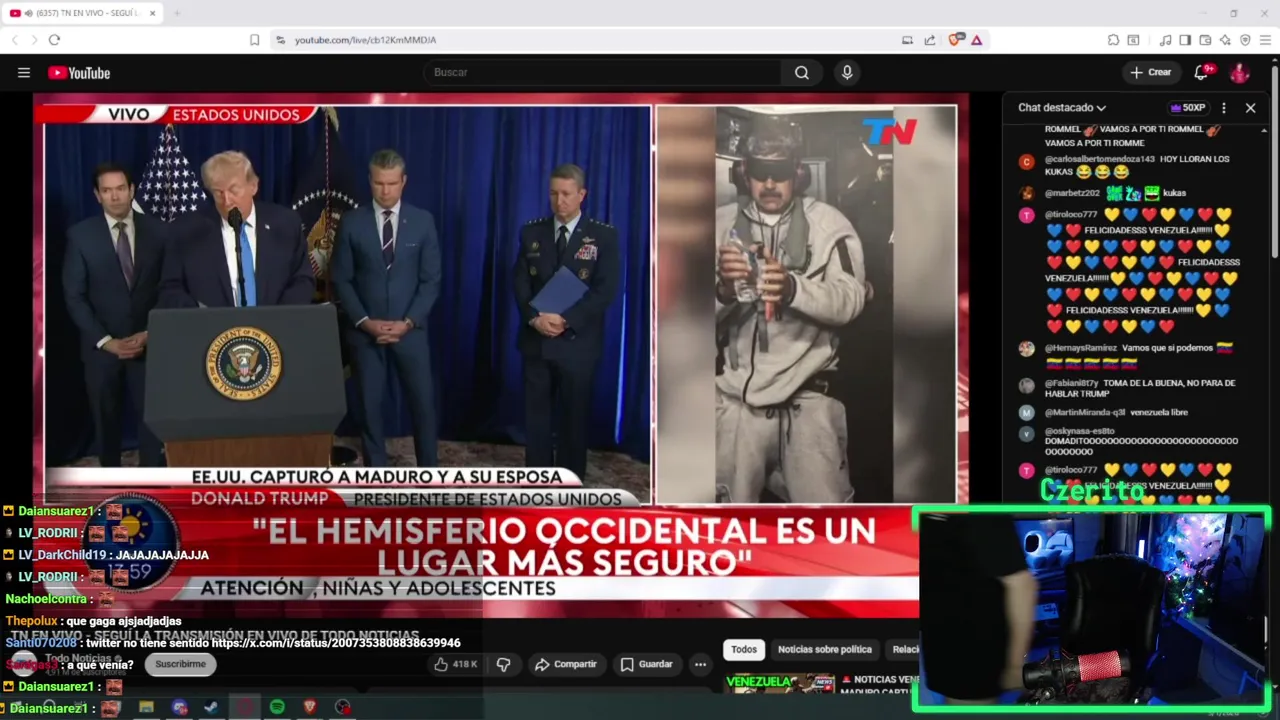The width and height of the screenshot is (1280, 720).
Task: Open YouTube notifications bell
Action: [1202, 72]
